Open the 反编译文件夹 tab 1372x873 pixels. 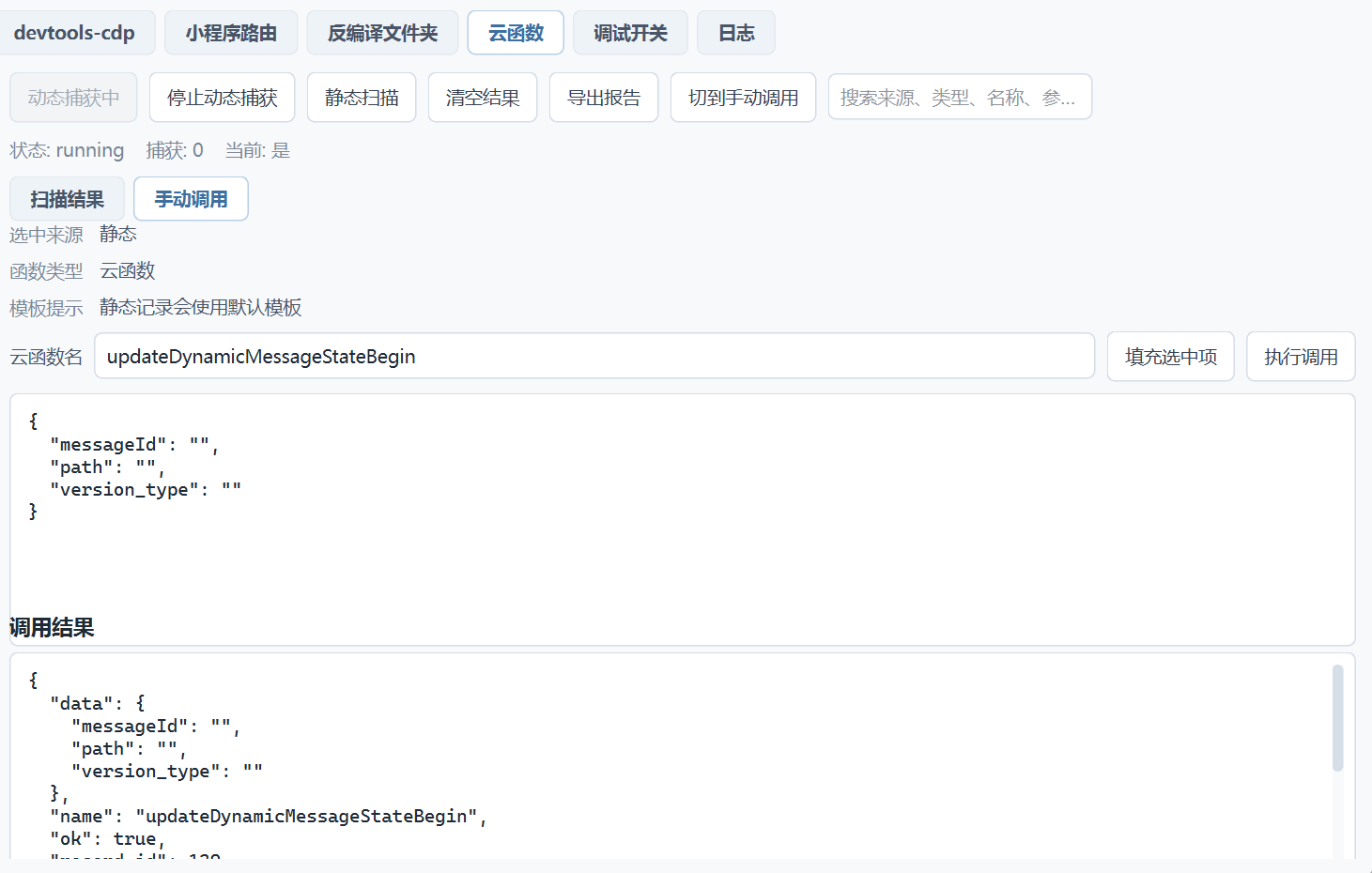[382, 33]
